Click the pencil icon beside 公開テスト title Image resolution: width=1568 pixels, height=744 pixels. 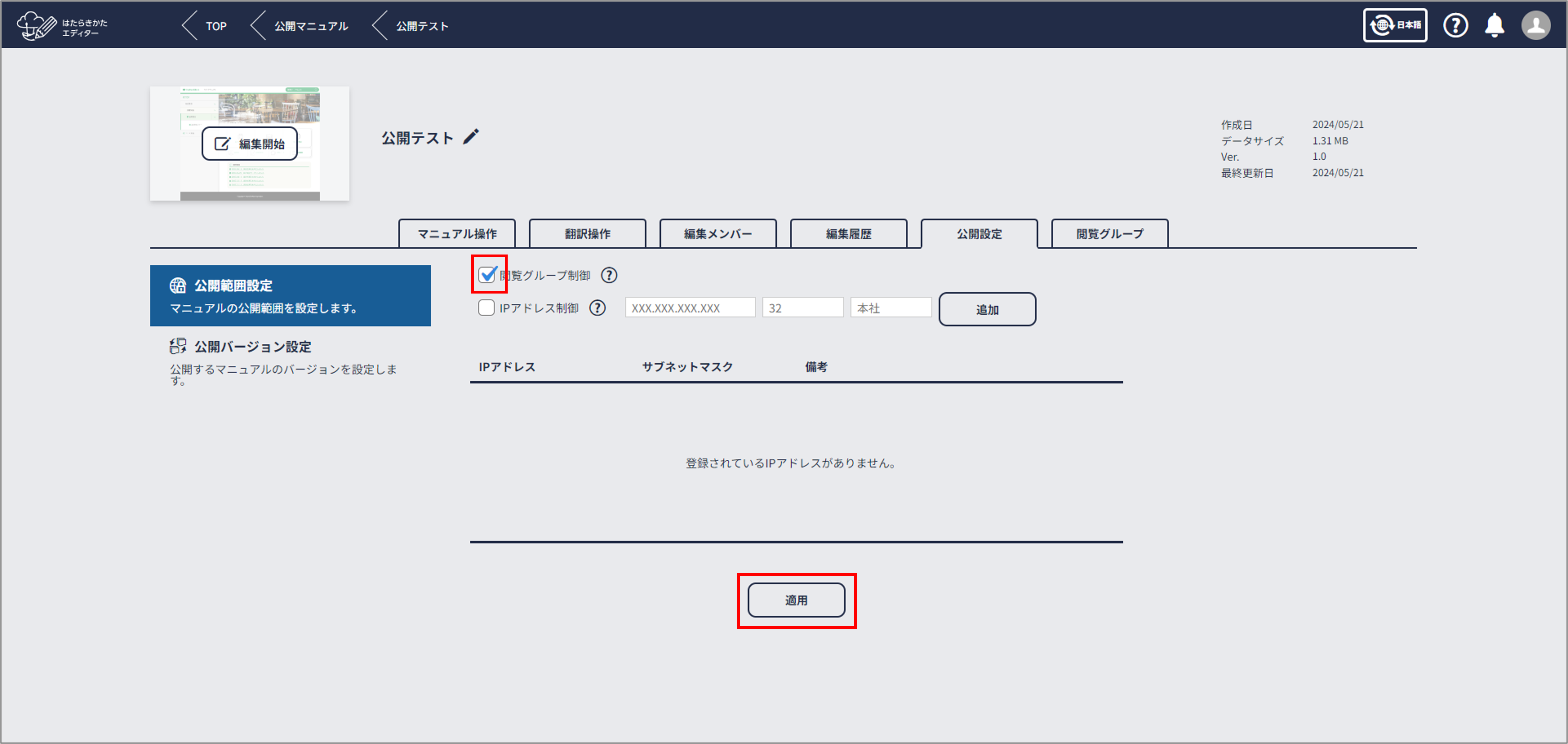471,137
